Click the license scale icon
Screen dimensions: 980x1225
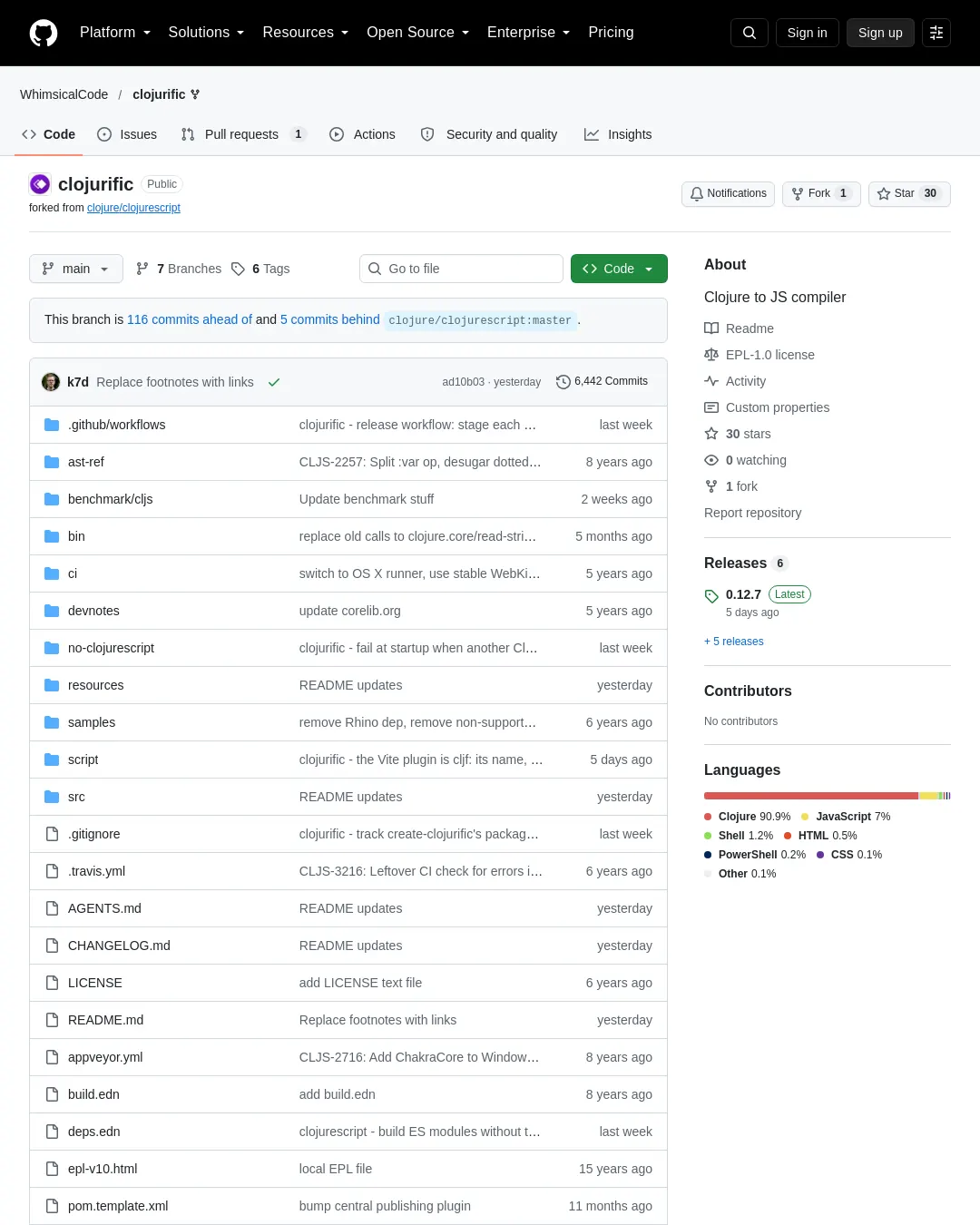(711, 355)
